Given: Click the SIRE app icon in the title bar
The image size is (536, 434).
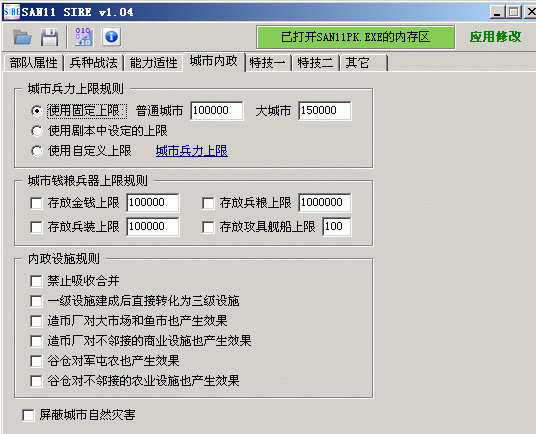Looking at the screenshot, I should tap(12, 12).
